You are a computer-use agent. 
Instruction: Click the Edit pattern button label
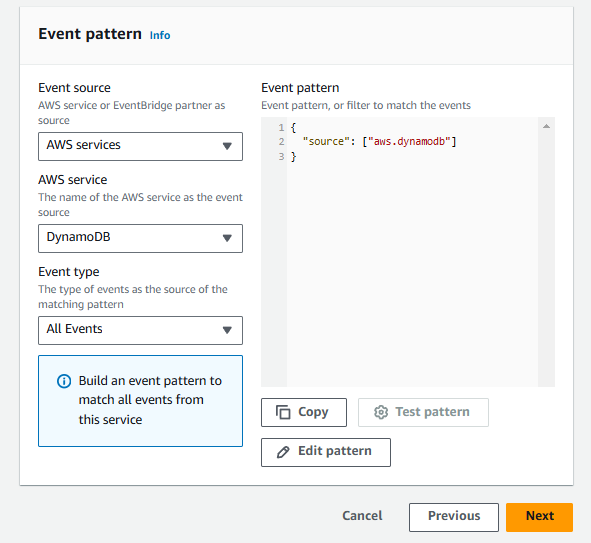click(335, 451)
